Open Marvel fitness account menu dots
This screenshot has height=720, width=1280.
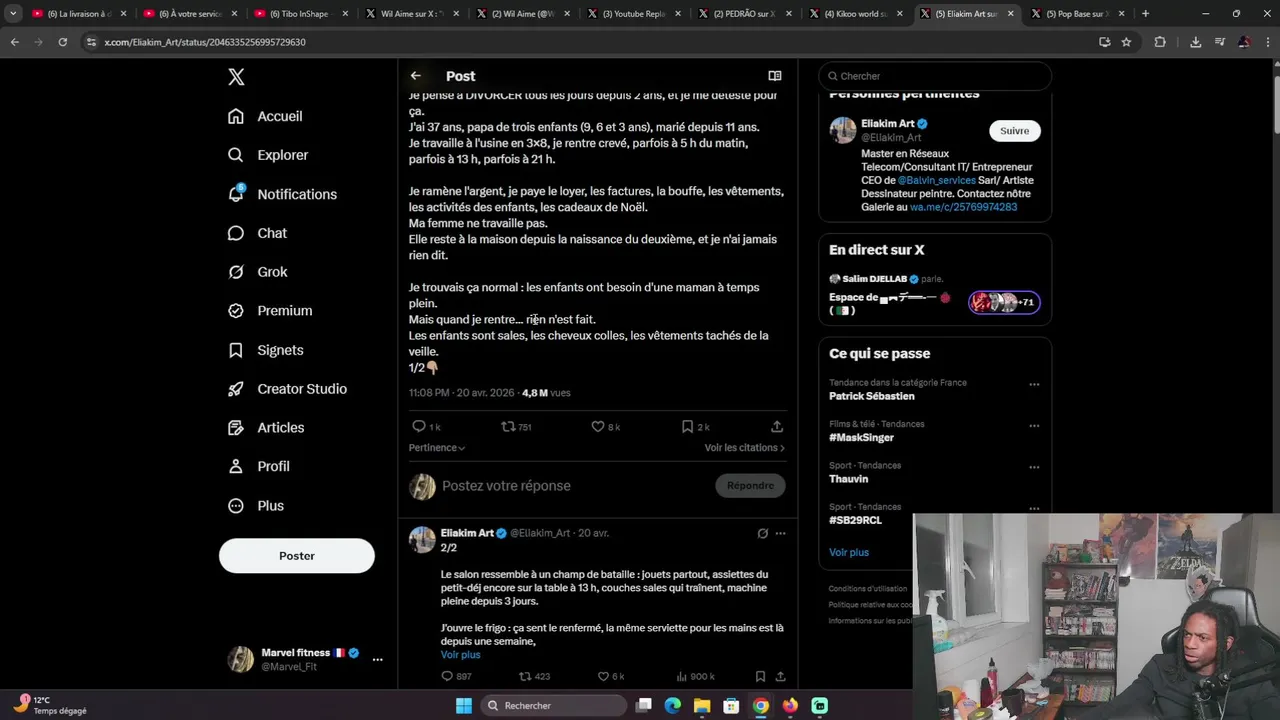click(x=377, y=660)
